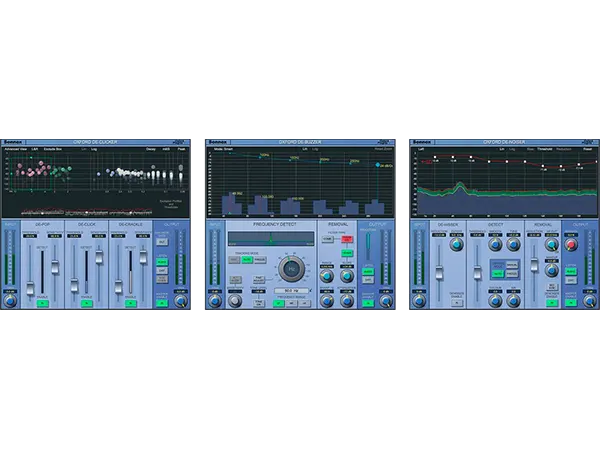Toggle the De-Noiser enable IN in Removal
Image resolution: width=600 pixels, height=450 pixels.
[x=551, y=303]
